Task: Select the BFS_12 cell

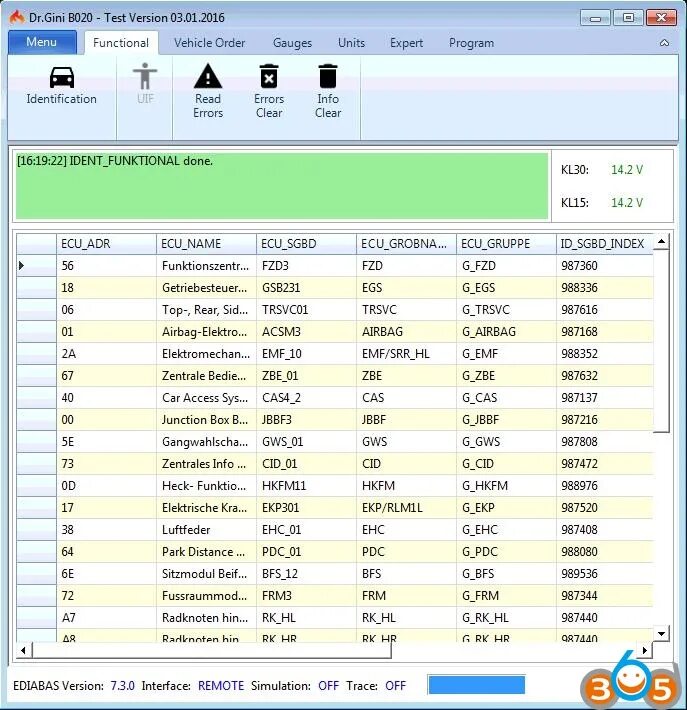Action: pyautogui.click(x=307, y=574)
